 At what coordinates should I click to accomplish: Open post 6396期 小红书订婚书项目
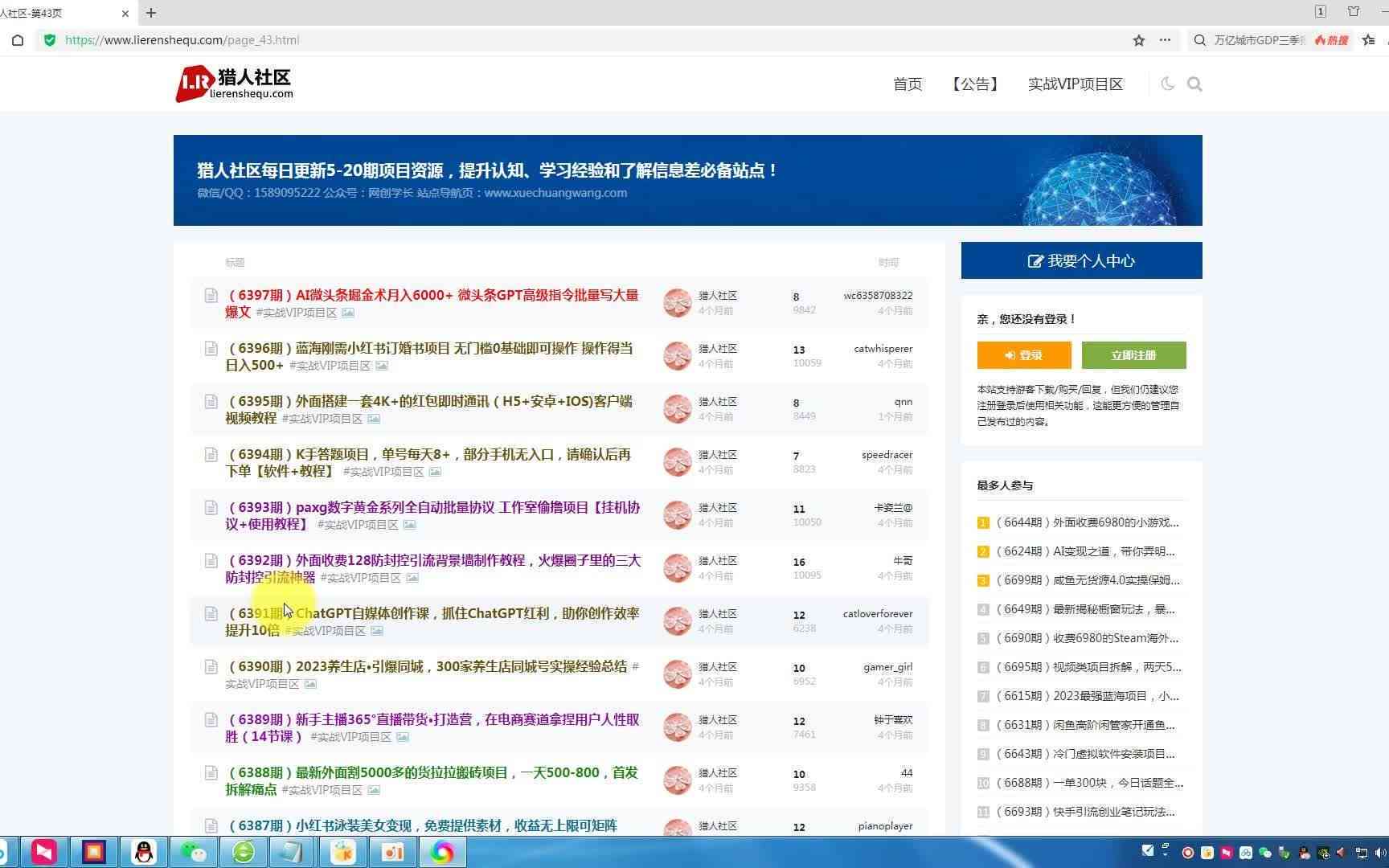coord(428,356)
